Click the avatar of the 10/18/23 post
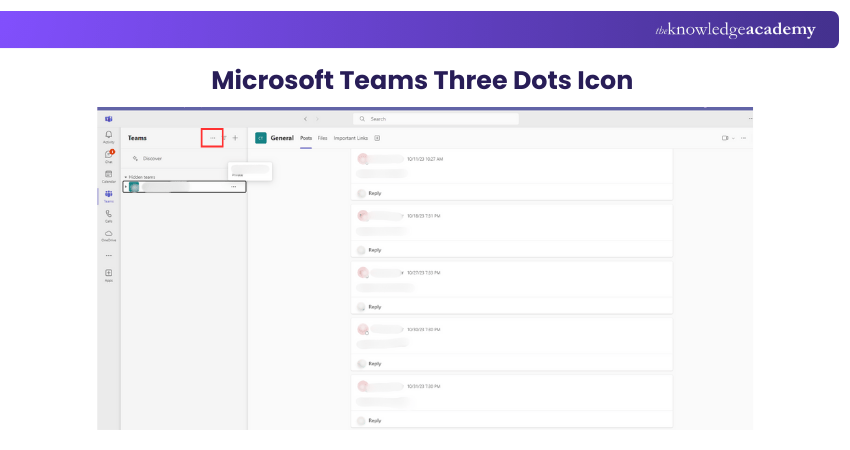Viewport: 850px width, 450px height. point(363,216)
